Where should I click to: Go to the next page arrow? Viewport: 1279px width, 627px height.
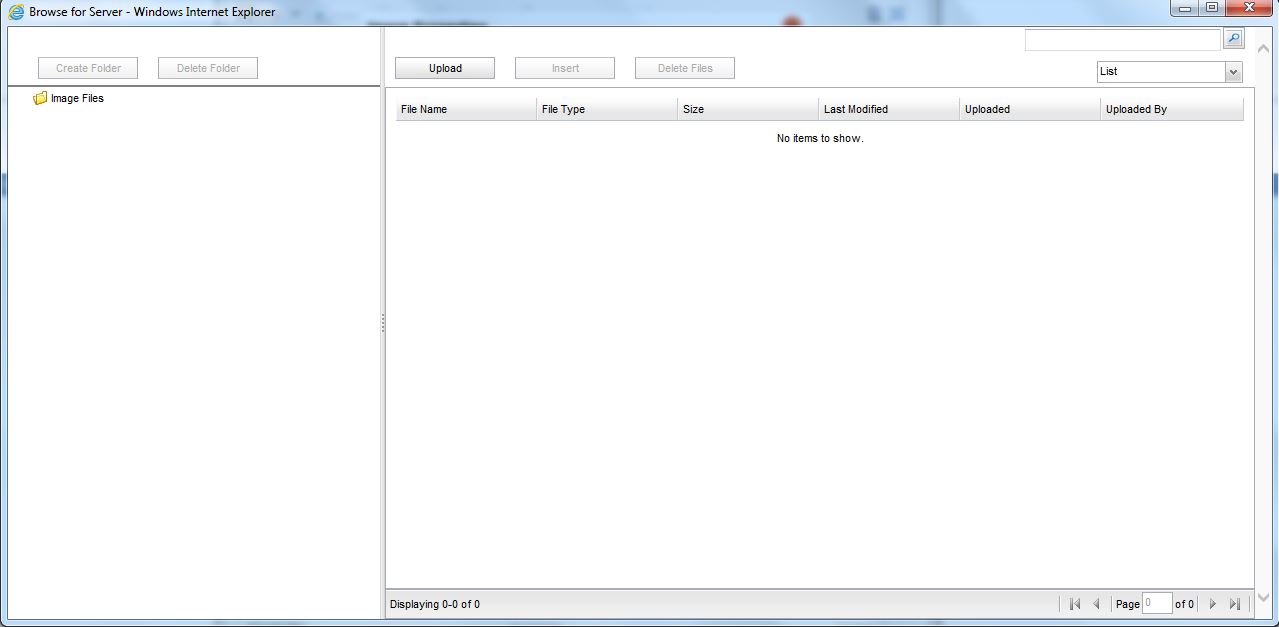point(1213,604)
